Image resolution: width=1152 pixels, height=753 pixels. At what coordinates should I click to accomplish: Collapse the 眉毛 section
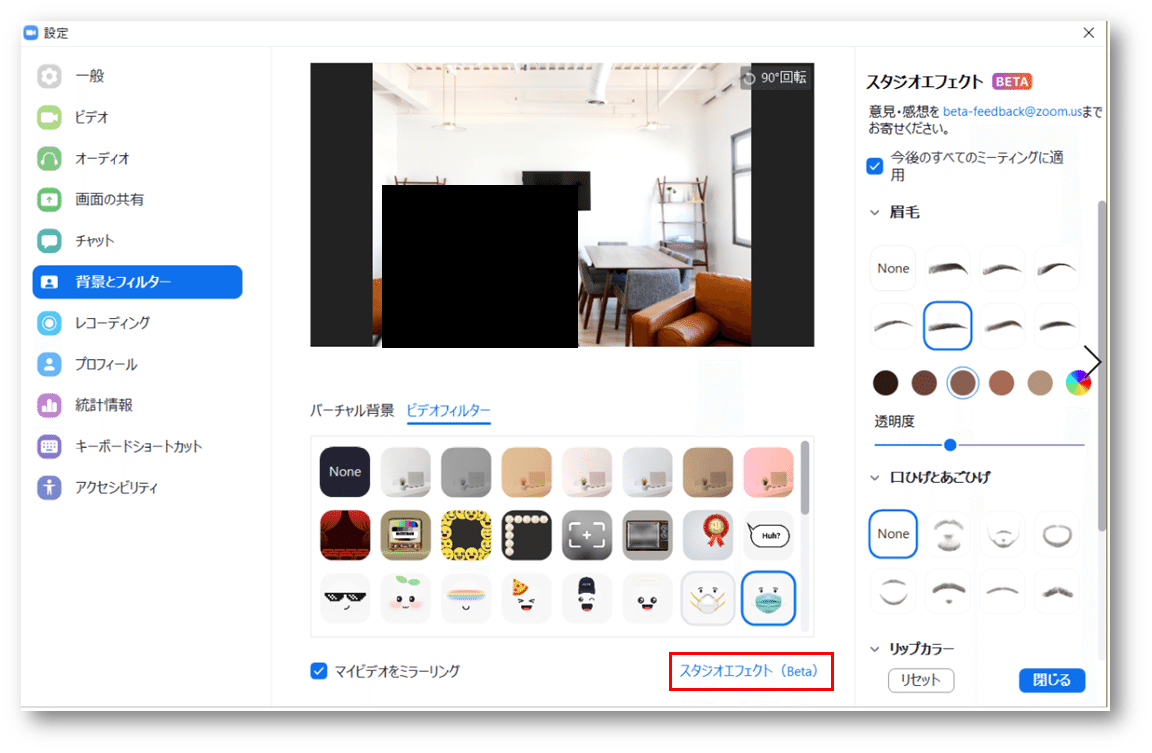(874, 212)
